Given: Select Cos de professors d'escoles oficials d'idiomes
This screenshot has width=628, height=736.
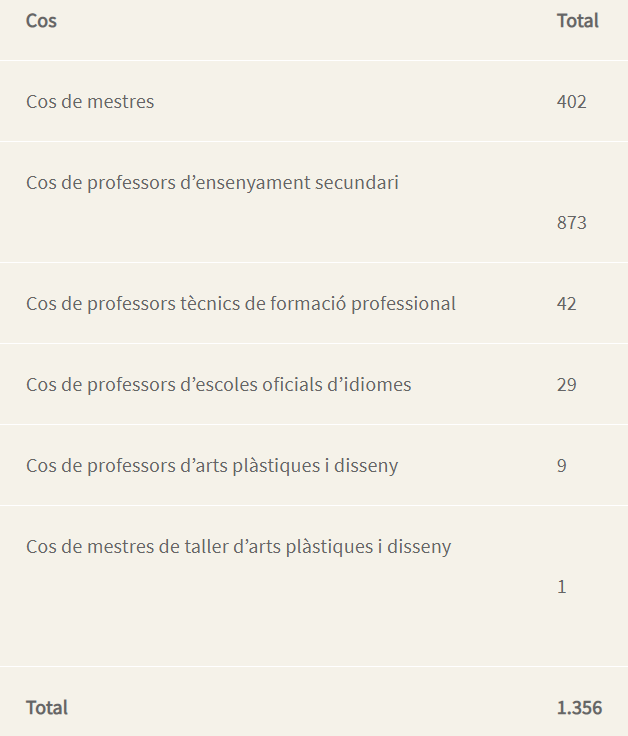Looking at the screenshot, I should point(219,384).
